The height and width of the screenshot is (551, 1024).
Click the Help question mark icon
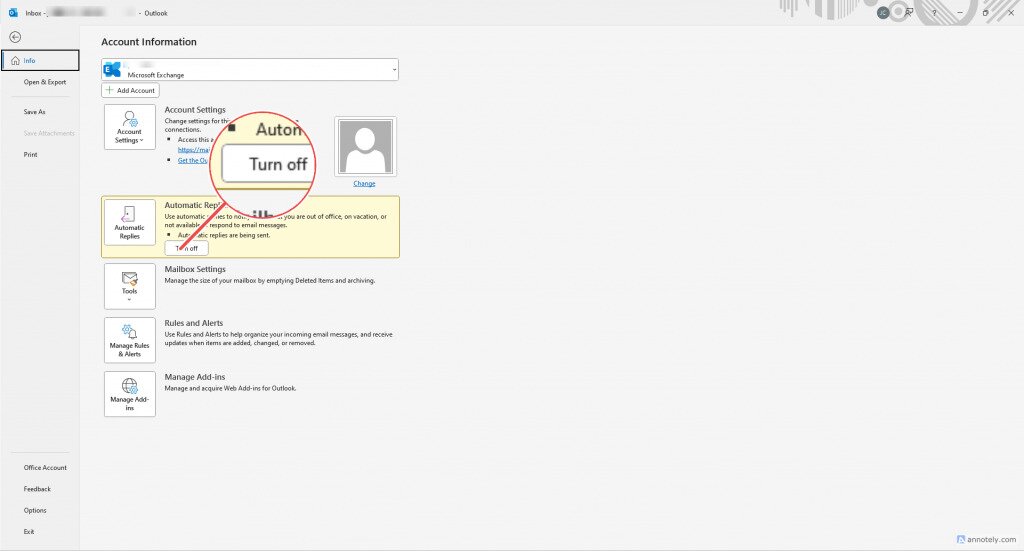click(935, 12)
